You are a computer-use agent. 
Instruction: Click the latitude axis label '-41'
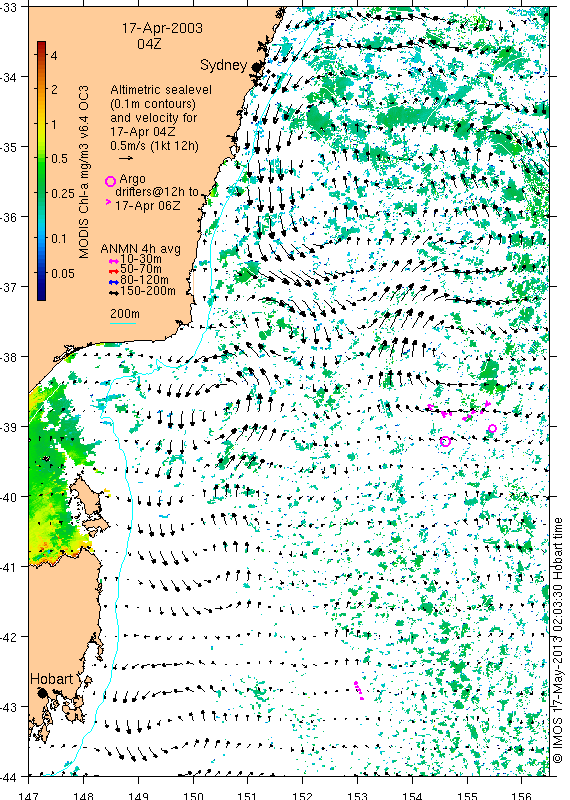point(9,567)
